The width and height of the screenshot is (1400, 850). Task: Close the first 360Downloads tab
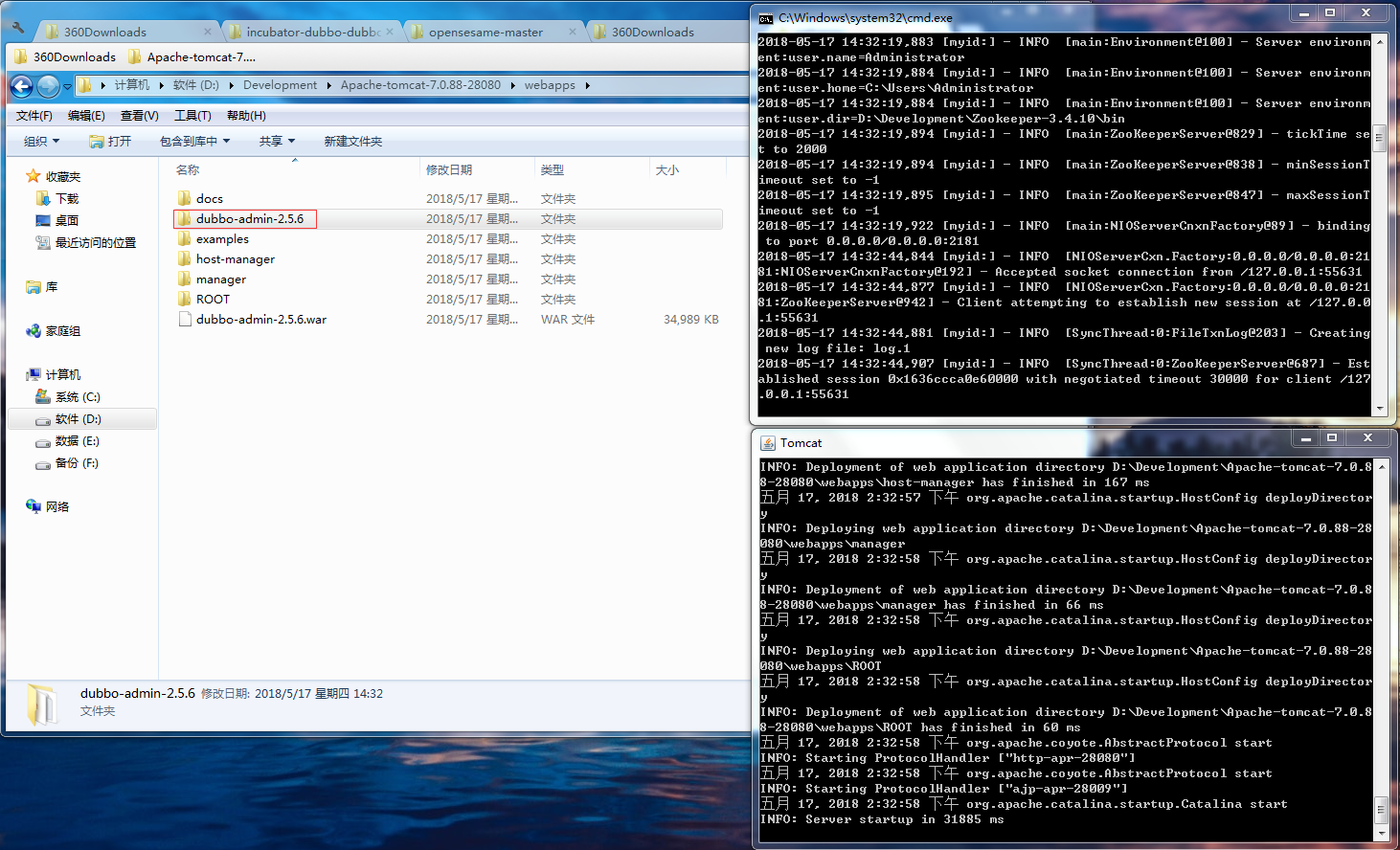[x=207, y=32]
